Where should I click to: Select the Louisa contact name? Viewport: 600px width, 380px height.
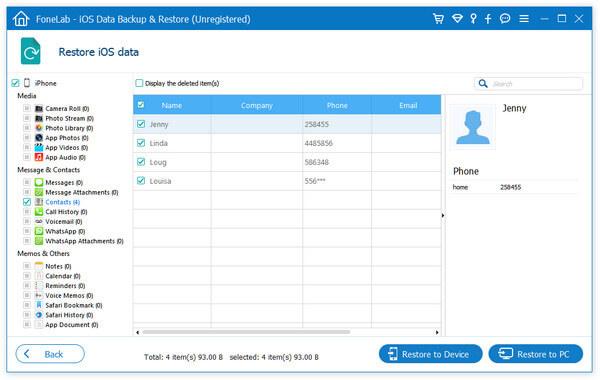tap(160, 181)
